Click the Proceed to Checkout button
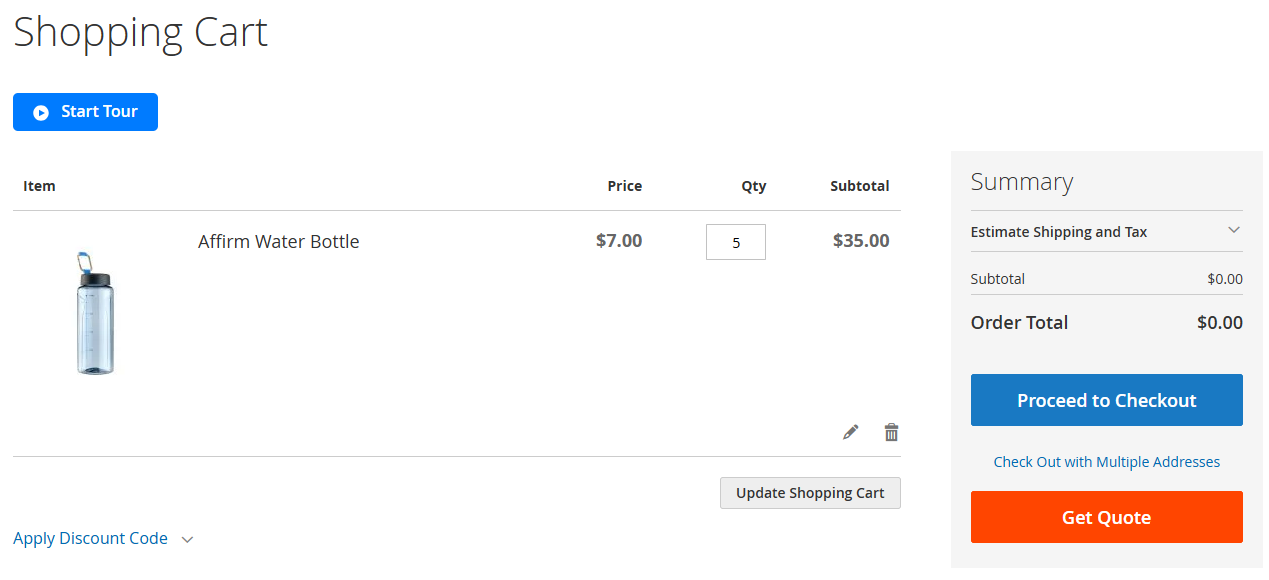The image size is (1269, 580). click(1106, 400)
